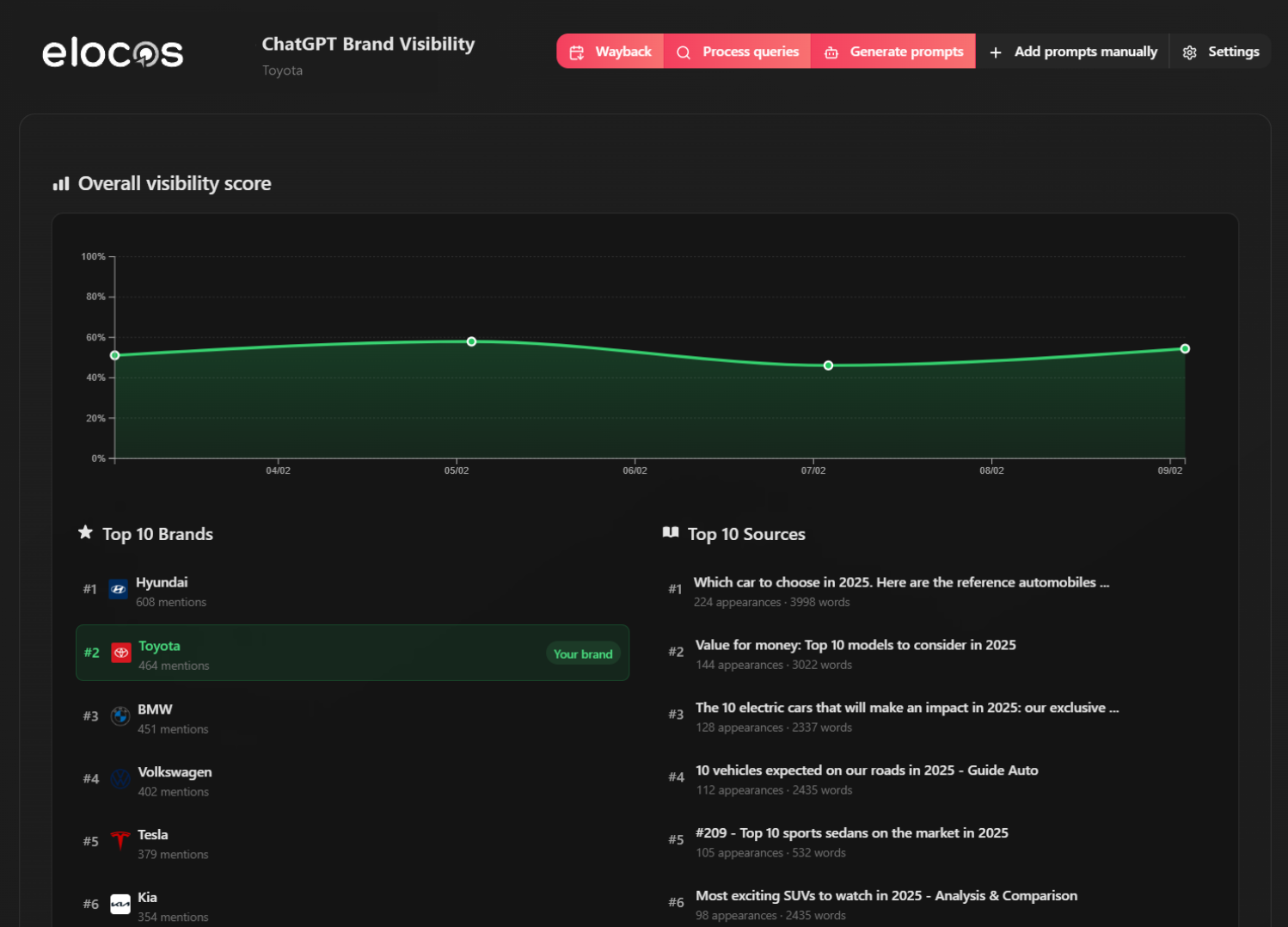Viewport: 1288px width, 927px height.
Task: Open source '10 vehicles expected on our roads in 2025'
Action: point(867,770)
